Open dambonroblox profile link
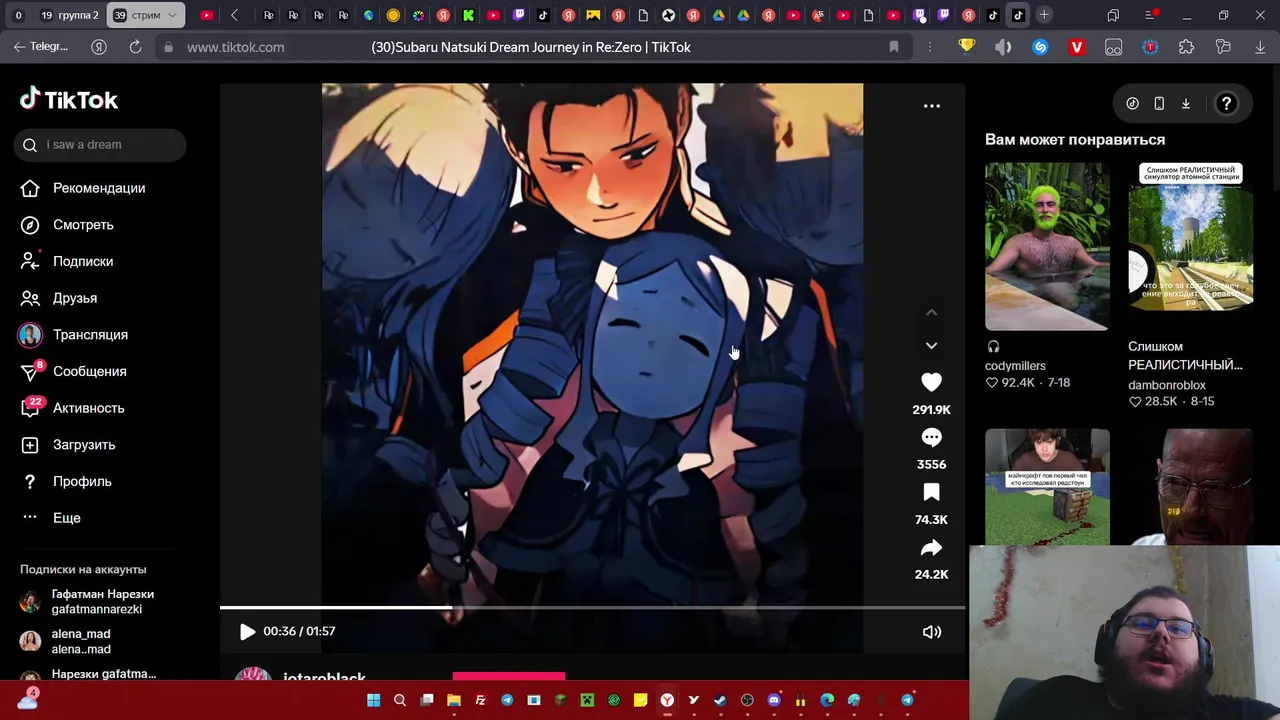 pos(1167,385)
